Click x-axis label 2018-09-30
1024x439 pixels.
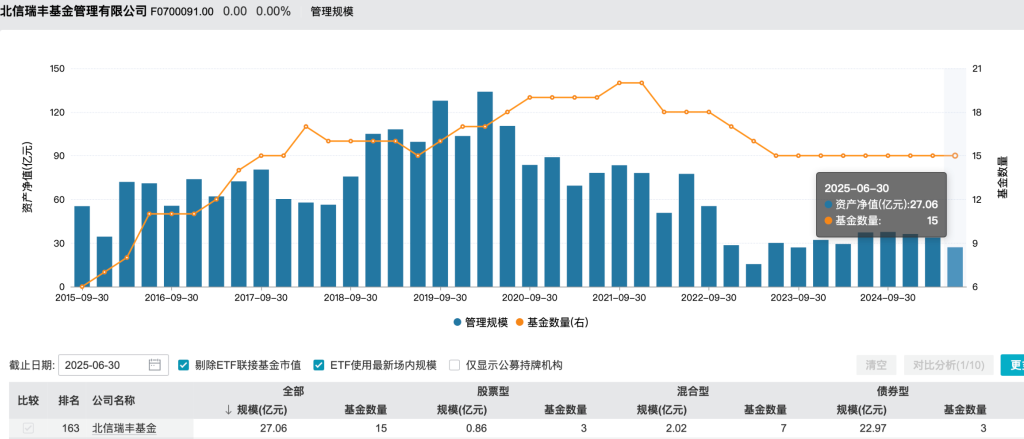tap(350, 297)
